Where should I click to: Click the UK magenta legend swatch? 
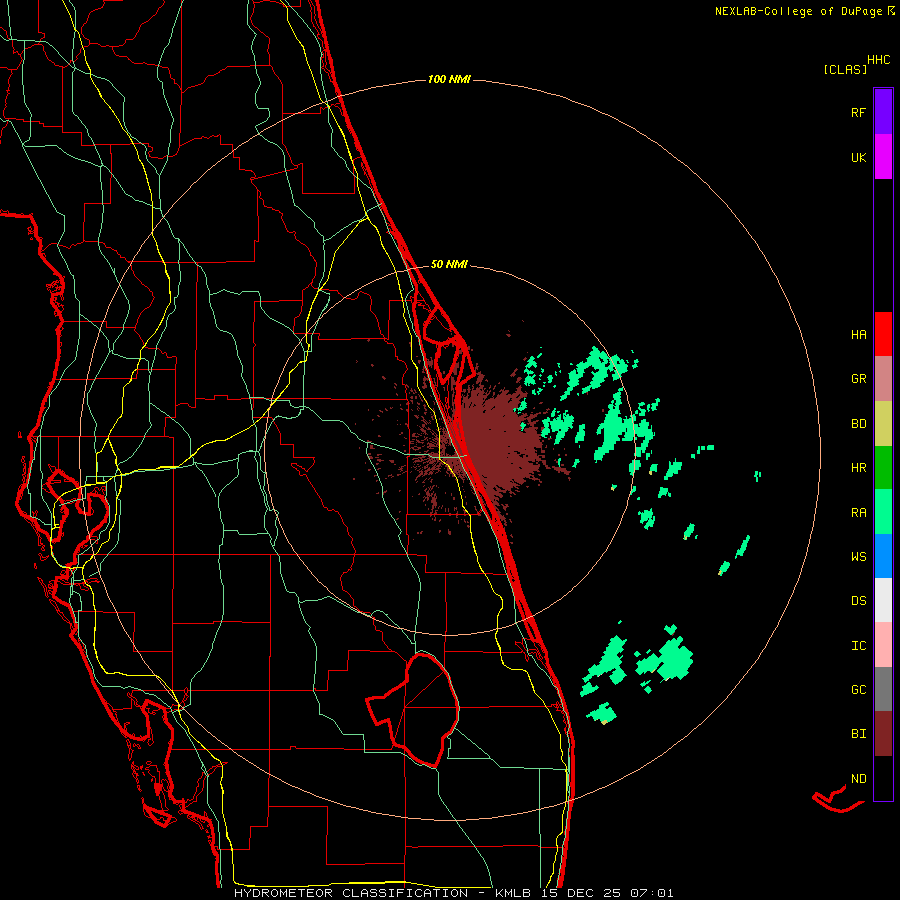(x=883, y=157)
